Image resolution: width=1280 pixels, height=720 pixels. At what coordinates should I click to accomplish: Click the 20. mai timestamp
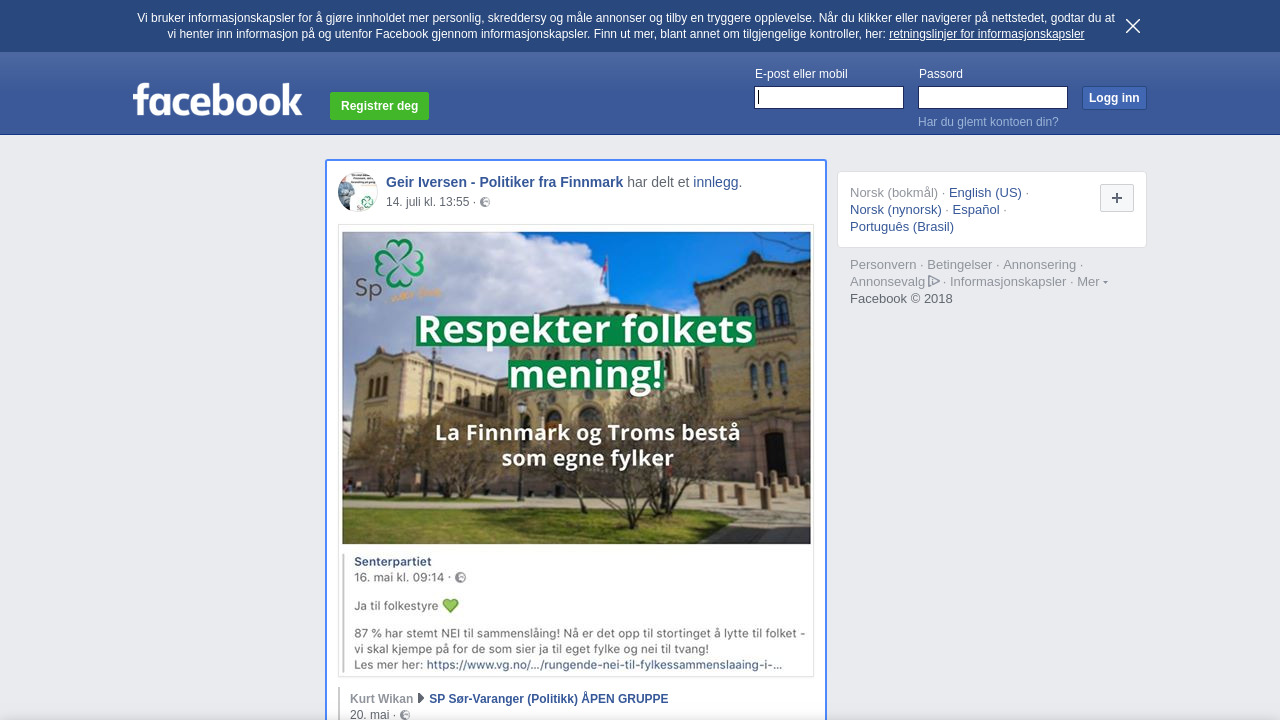click(x=370, y=715)
